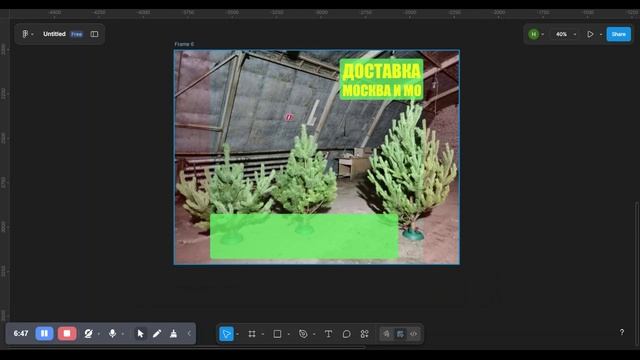Open the Actions resources tool
The image size is (640, 360).
364,334
